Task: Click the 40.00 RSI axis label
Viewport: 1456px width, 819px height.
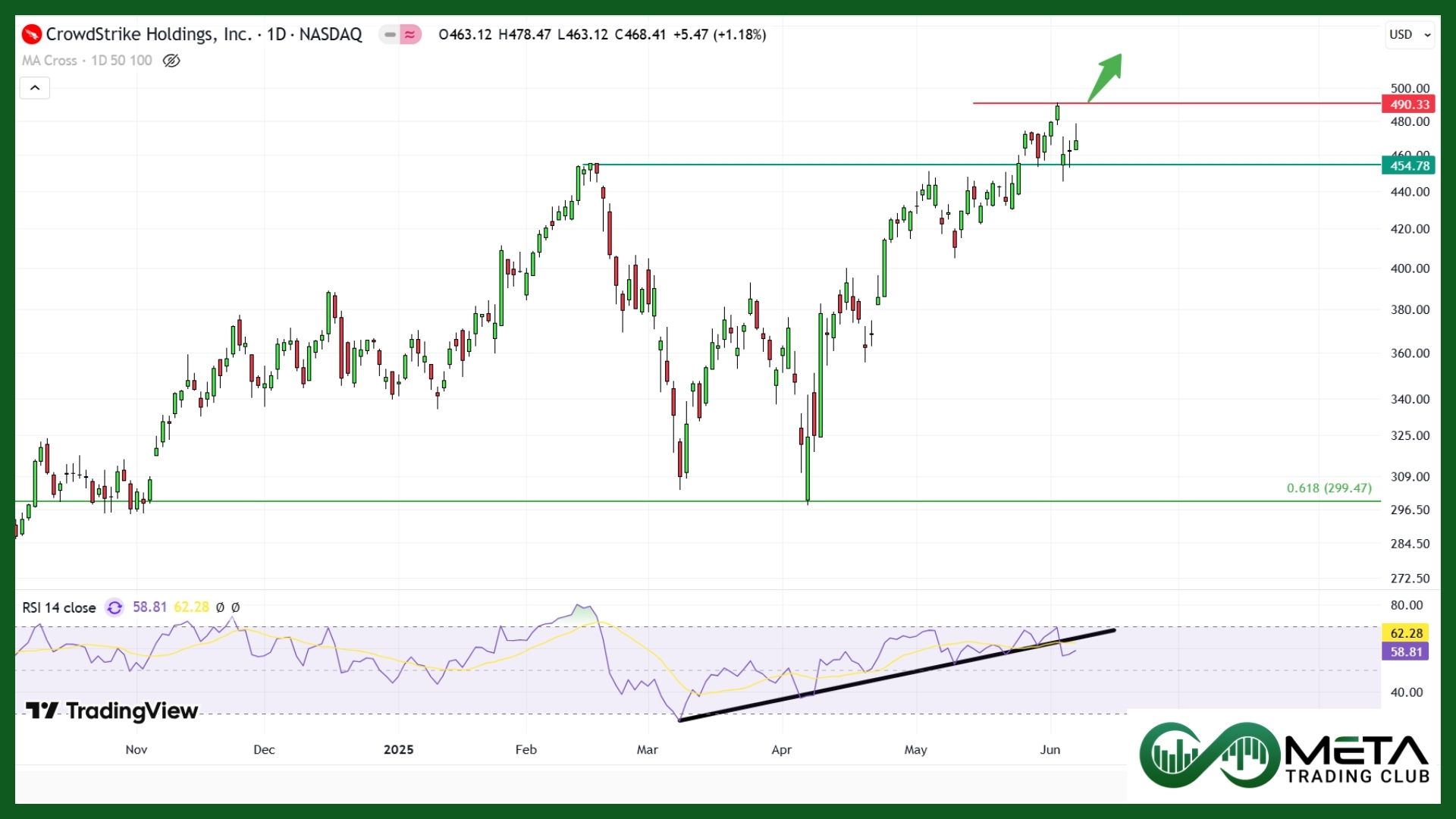Action: point(1407,692)
